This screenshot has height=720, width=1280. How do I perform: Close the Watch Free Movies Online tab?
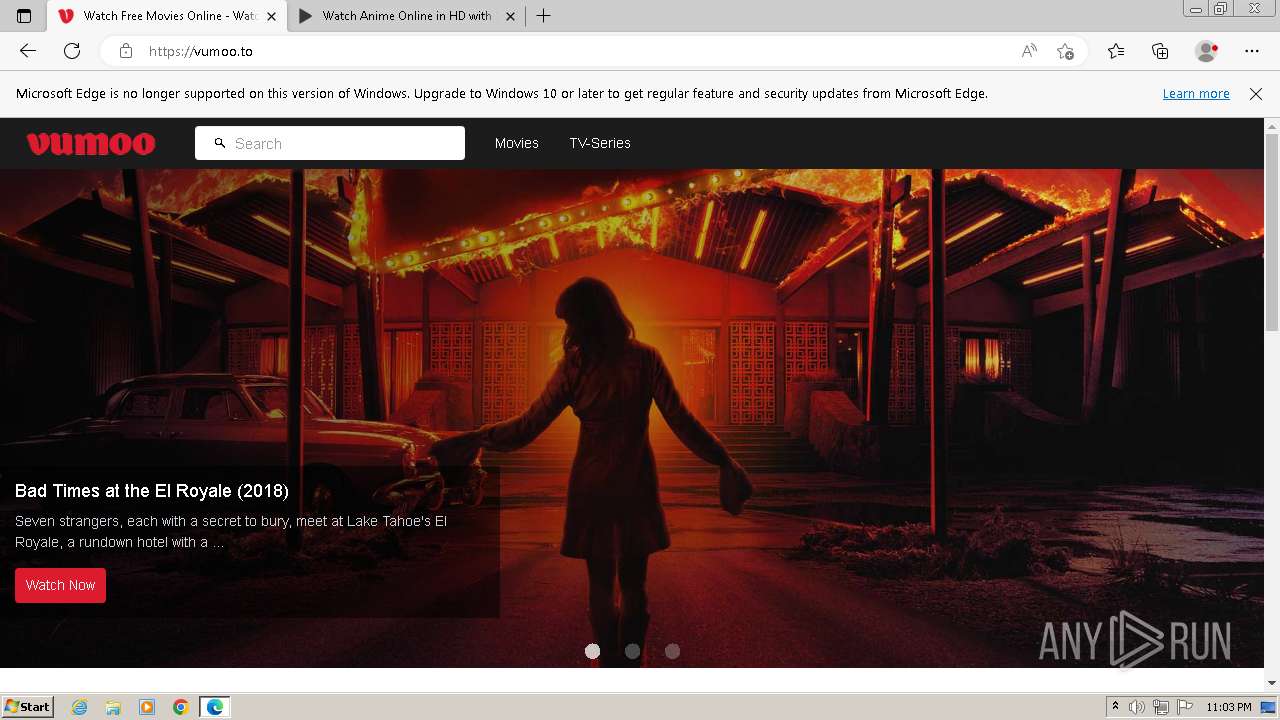[271, 16]
